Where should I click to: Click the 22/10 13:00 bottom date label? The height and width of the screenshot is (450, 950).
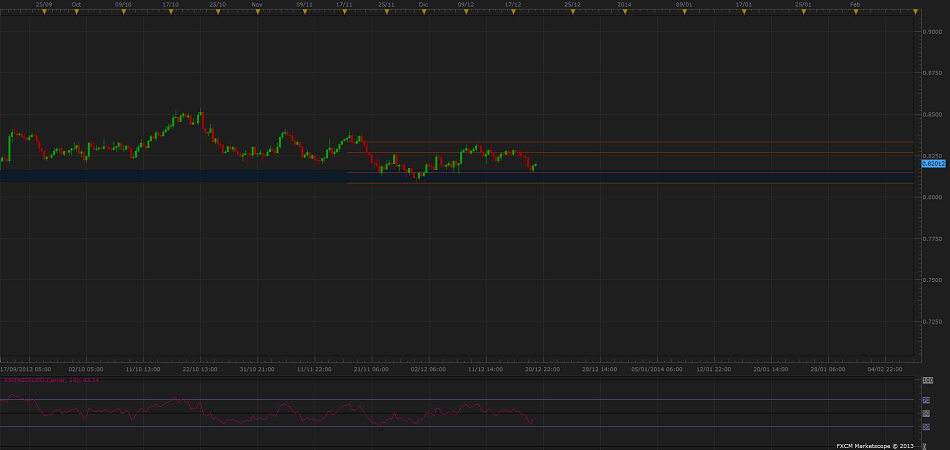[199, 368]
